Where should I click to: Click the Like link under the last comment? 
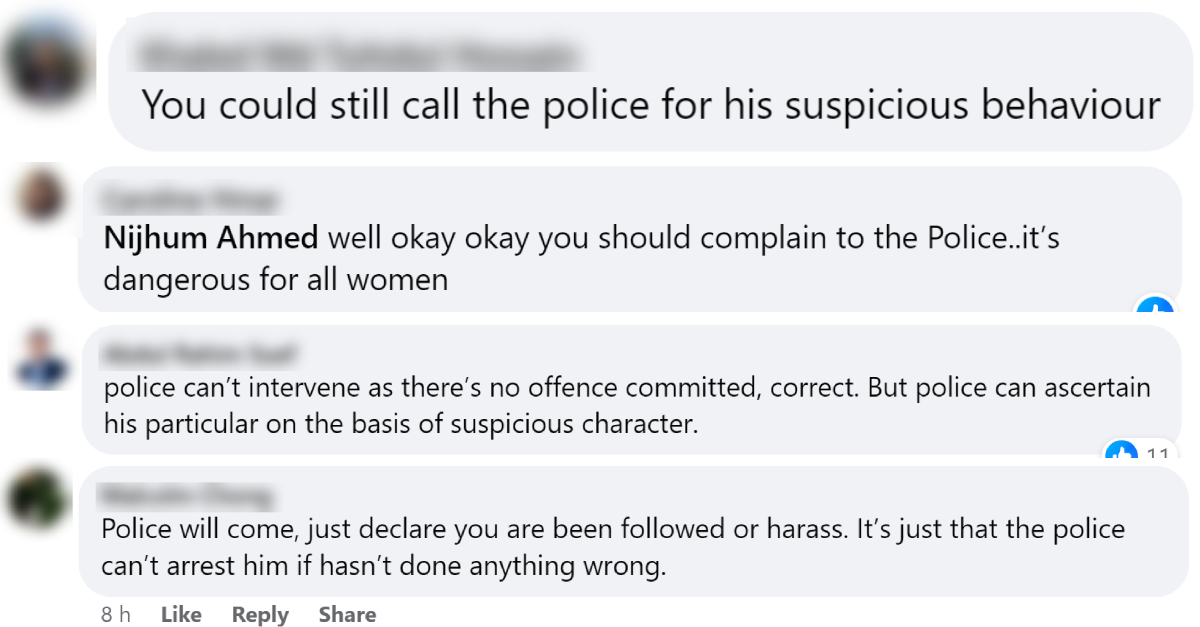click(x=181, y=614)
